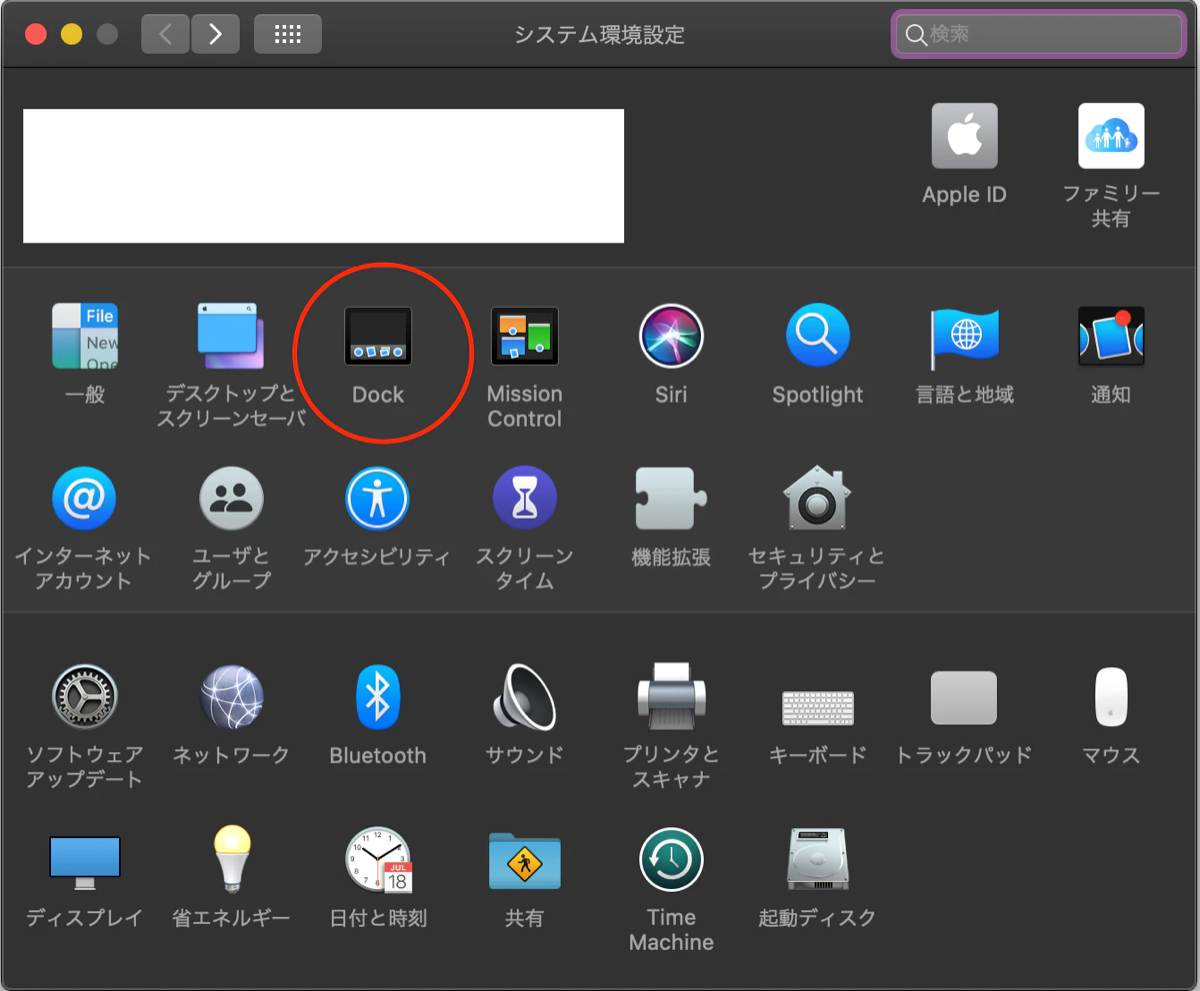Image resolution: width=1200 pixels, height=991 pixels.
Task: Click the forward navigation arrow
Action: point(214,34)
